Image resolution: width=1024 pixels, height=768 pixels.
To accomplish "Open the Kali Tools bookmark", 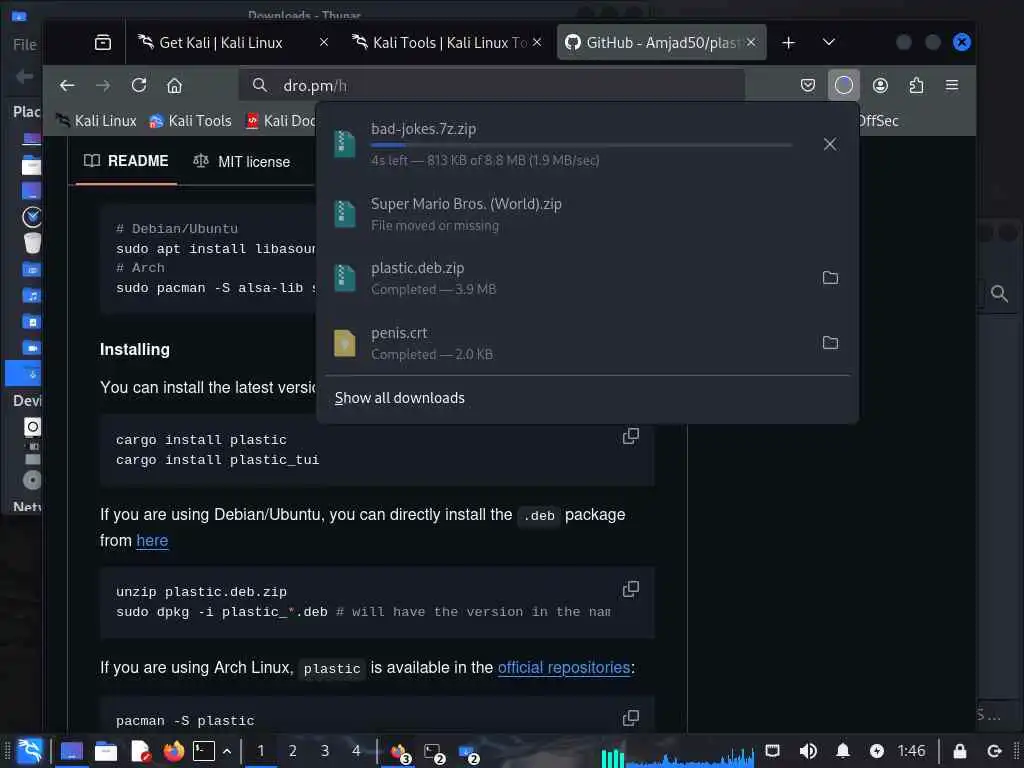I will coord(190,121).
